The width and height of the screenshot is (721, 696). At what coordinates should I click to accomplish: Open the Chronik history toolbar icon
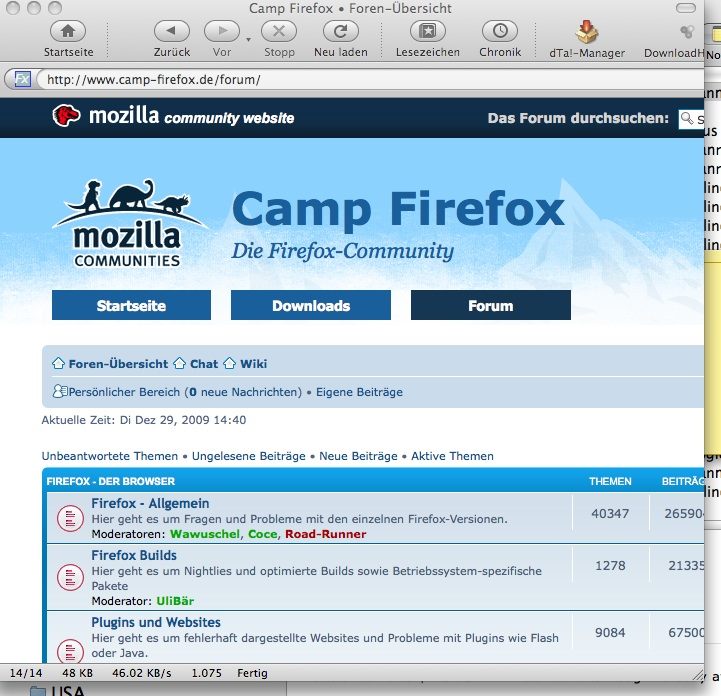pos(500,31)
